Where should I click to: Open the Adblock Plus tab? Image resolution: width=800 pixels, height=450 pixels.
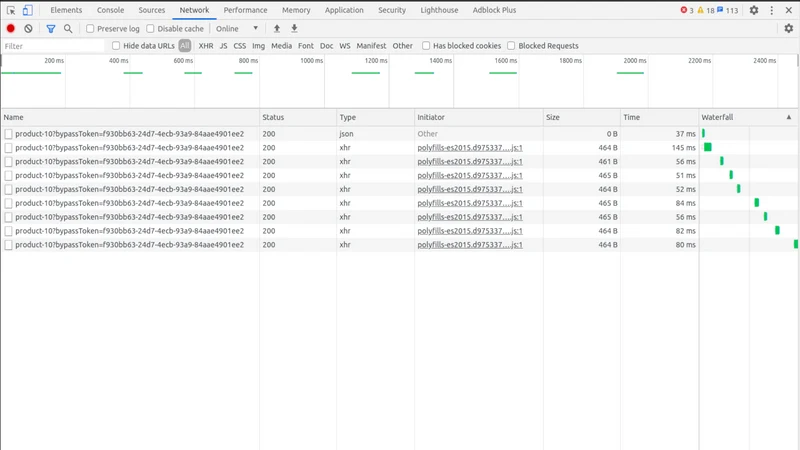tap(494, 10)
